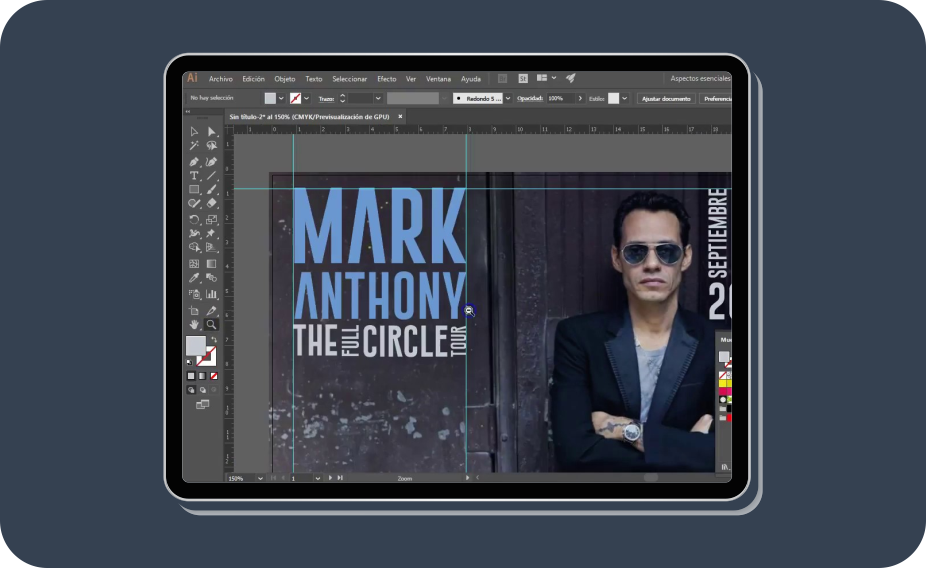Image resolution: width=926 pixels, height=568 pixels.
Task: Click the Ajustar documento button
Action: tap(665, 99)
